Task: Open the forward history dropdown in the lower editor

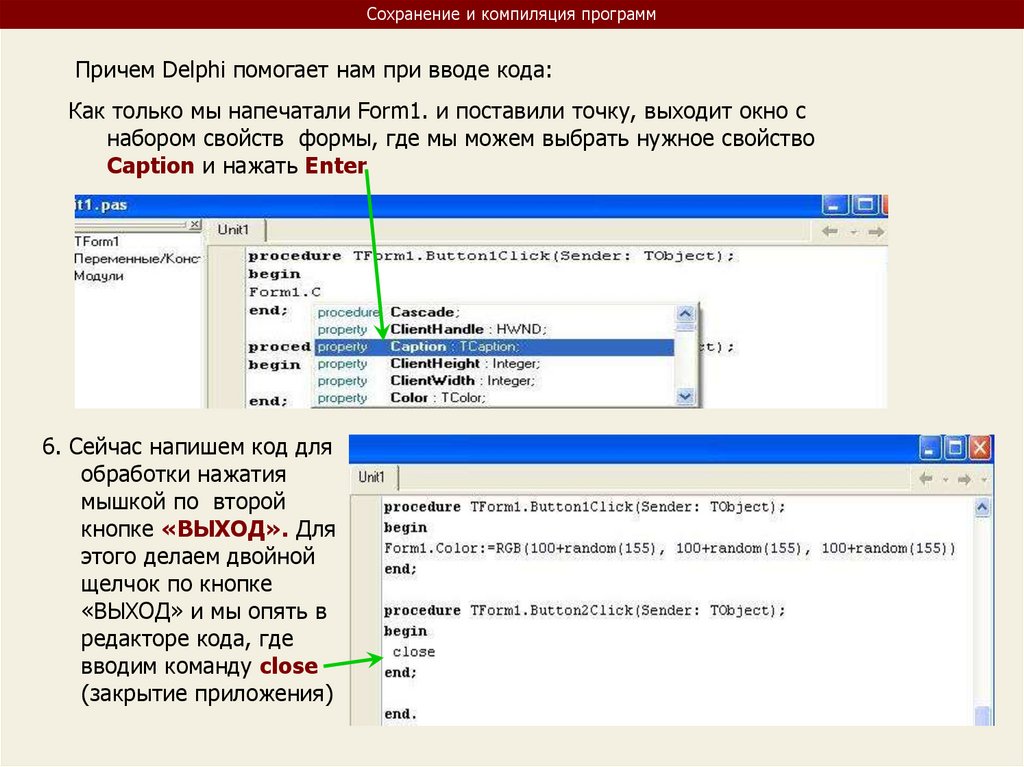Action: (985, 480)
